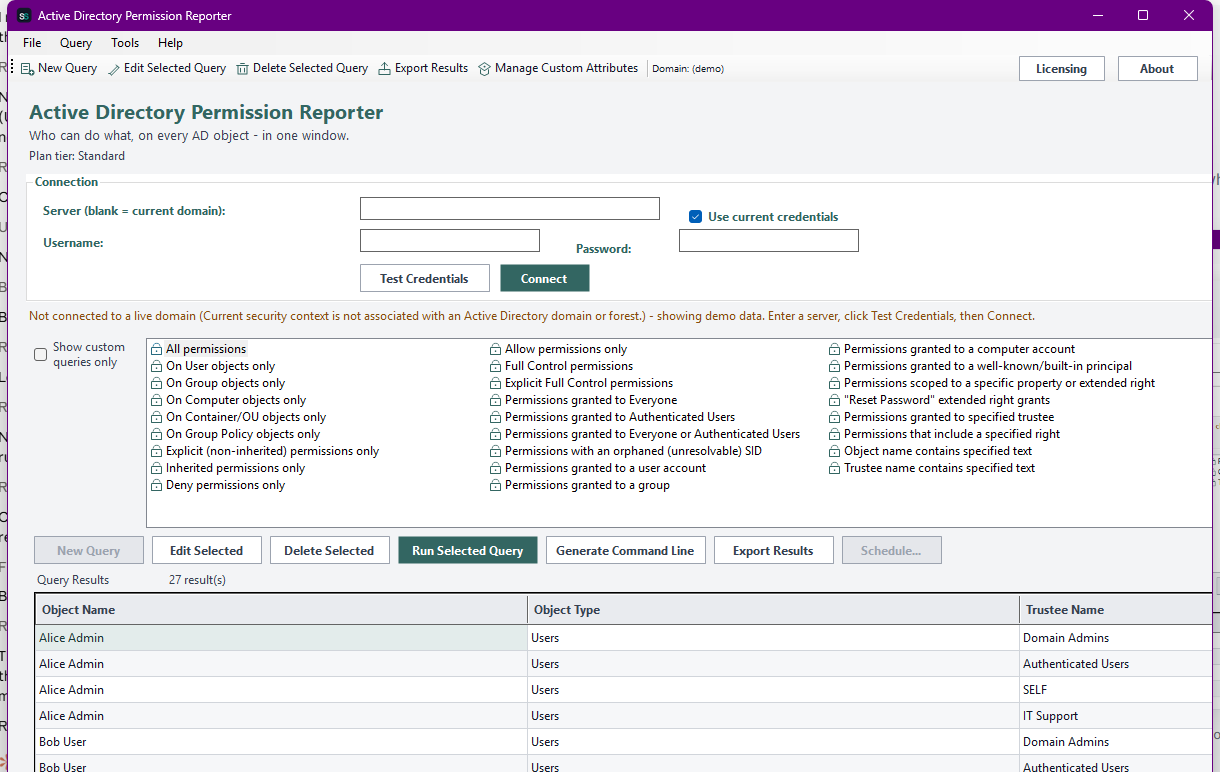Select the Alice Admin row with Domain Admins trustee
1220x772 pixels.
(x=625, y=638)
